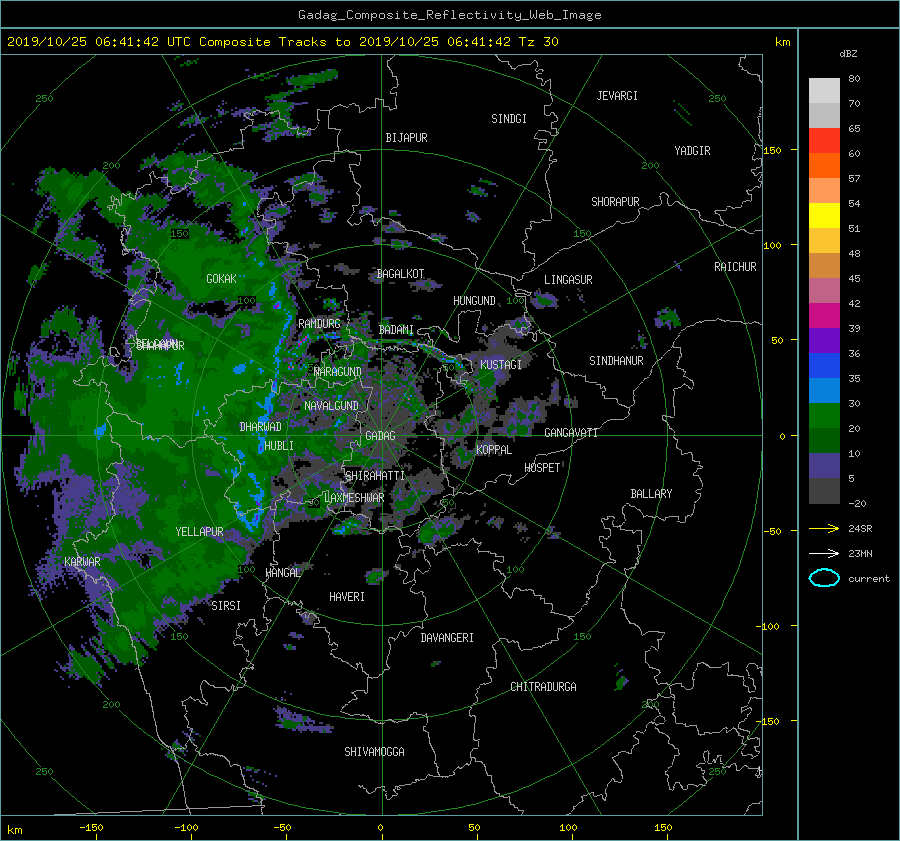This screenshot has height=841, width=900.
Task: Click the HANGAL city label
Action: (282, 573)
